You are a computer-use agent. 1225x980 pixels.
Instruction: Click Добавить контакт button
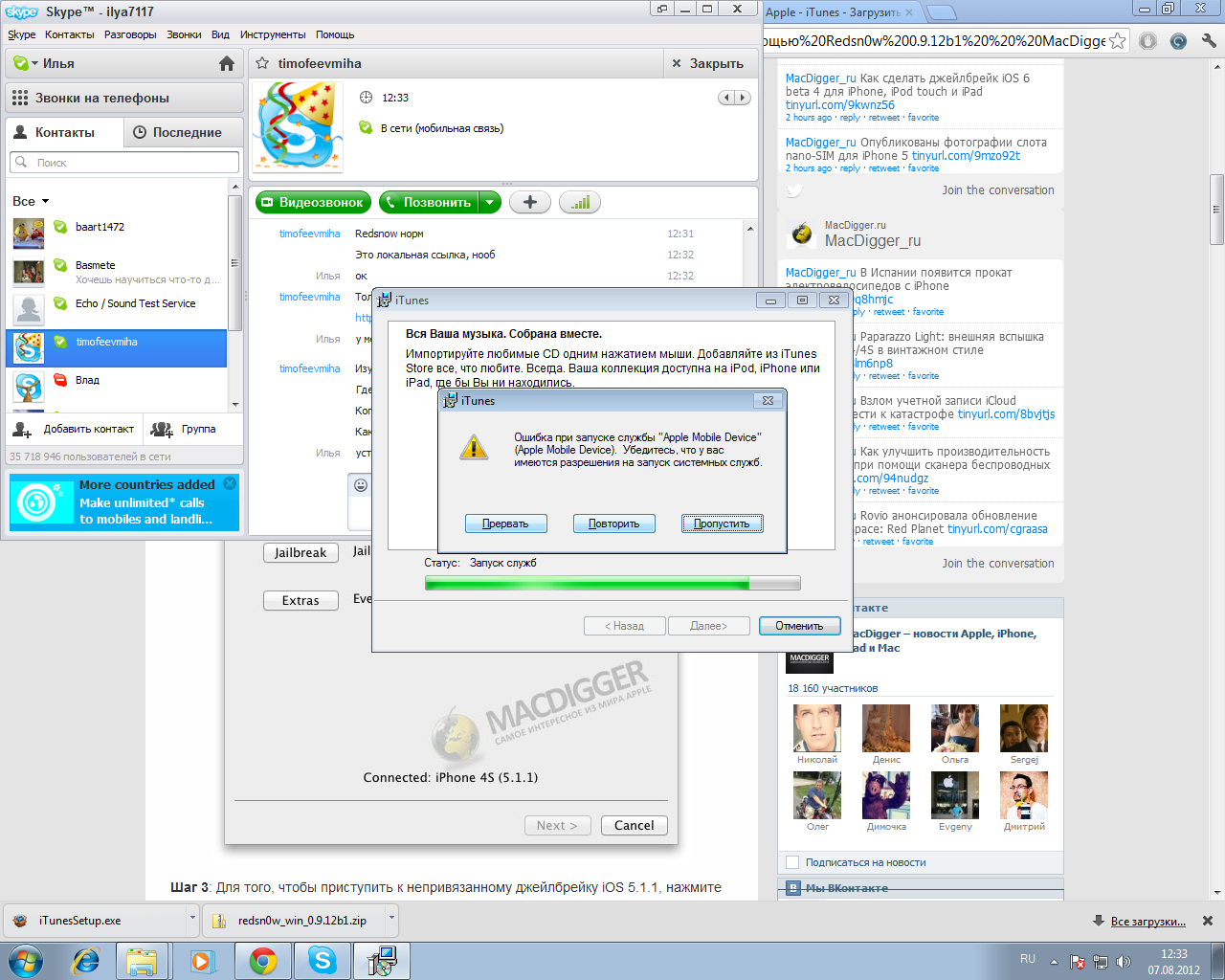point(75,429)
